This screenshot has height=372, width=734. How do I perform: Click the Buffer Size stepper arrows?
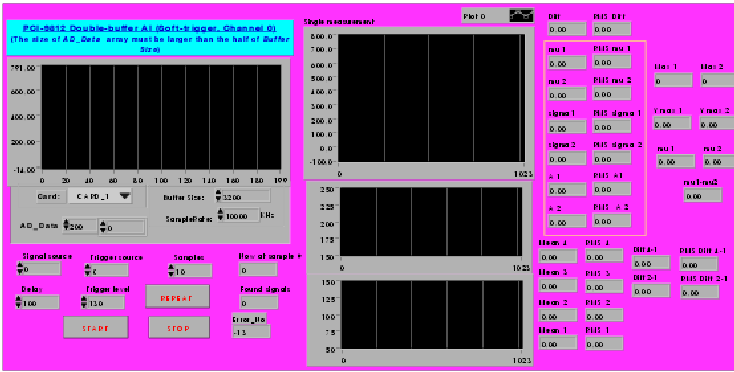(218, 196)
